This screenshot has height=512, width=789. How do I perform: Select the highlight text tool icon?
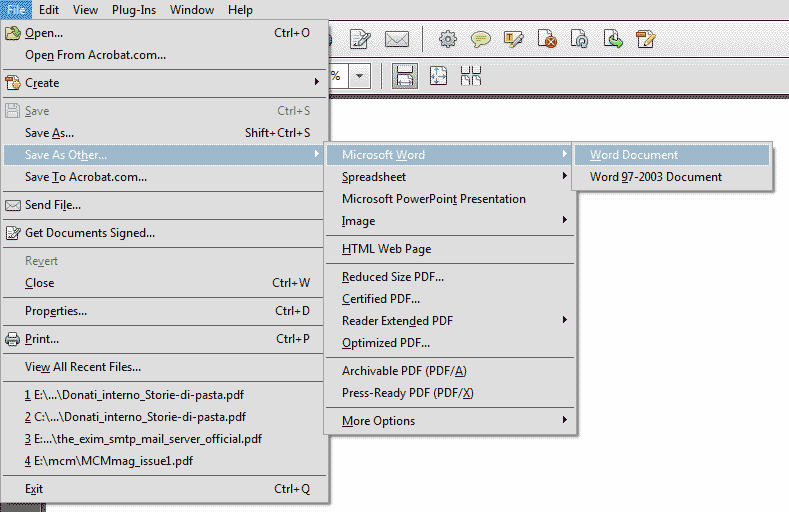(x=514, y=39)
